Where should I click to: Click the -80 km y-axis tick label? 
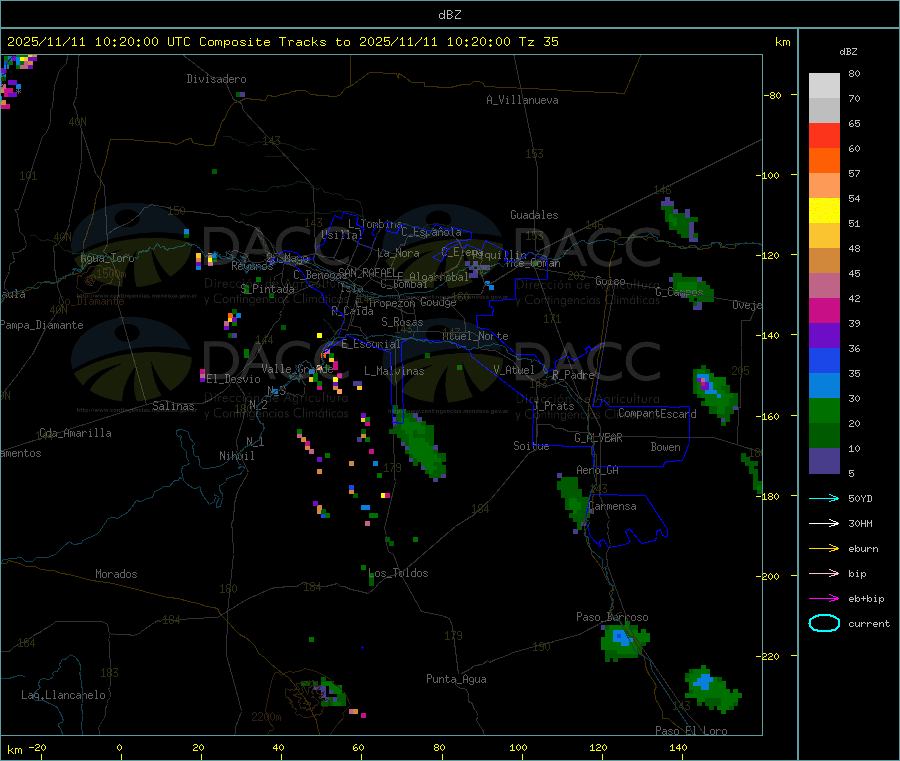[x=773, y=95]
